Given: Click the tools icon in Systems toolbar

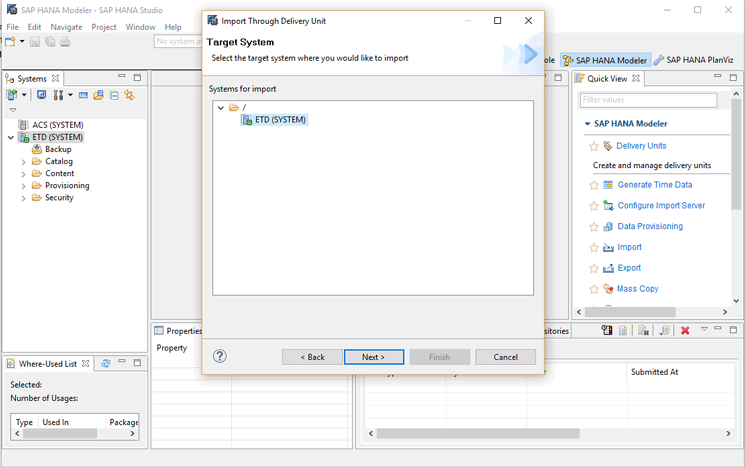Looking at the screenshot, I should click(x=58, y=95).
